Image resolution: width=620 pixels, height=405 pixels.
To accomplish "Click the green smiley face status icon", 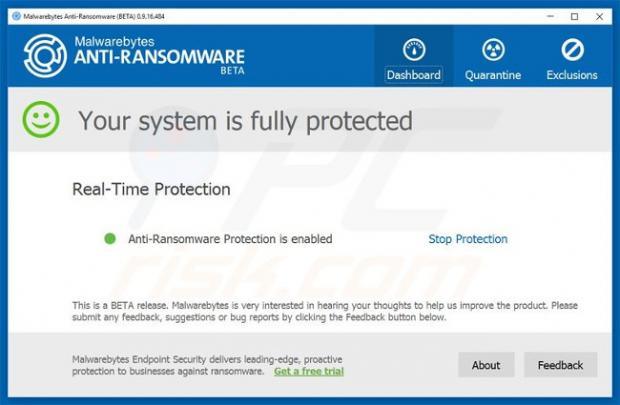I will click(41, 121).
